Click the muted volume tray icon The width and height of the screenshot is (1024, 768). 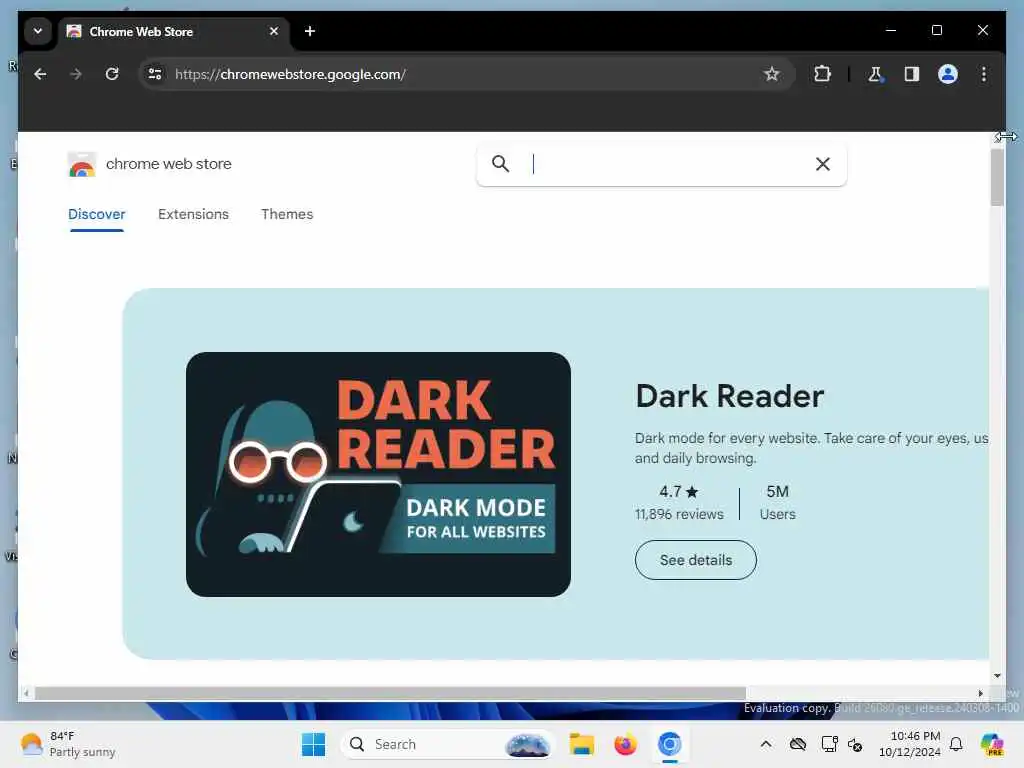[855, 744]
